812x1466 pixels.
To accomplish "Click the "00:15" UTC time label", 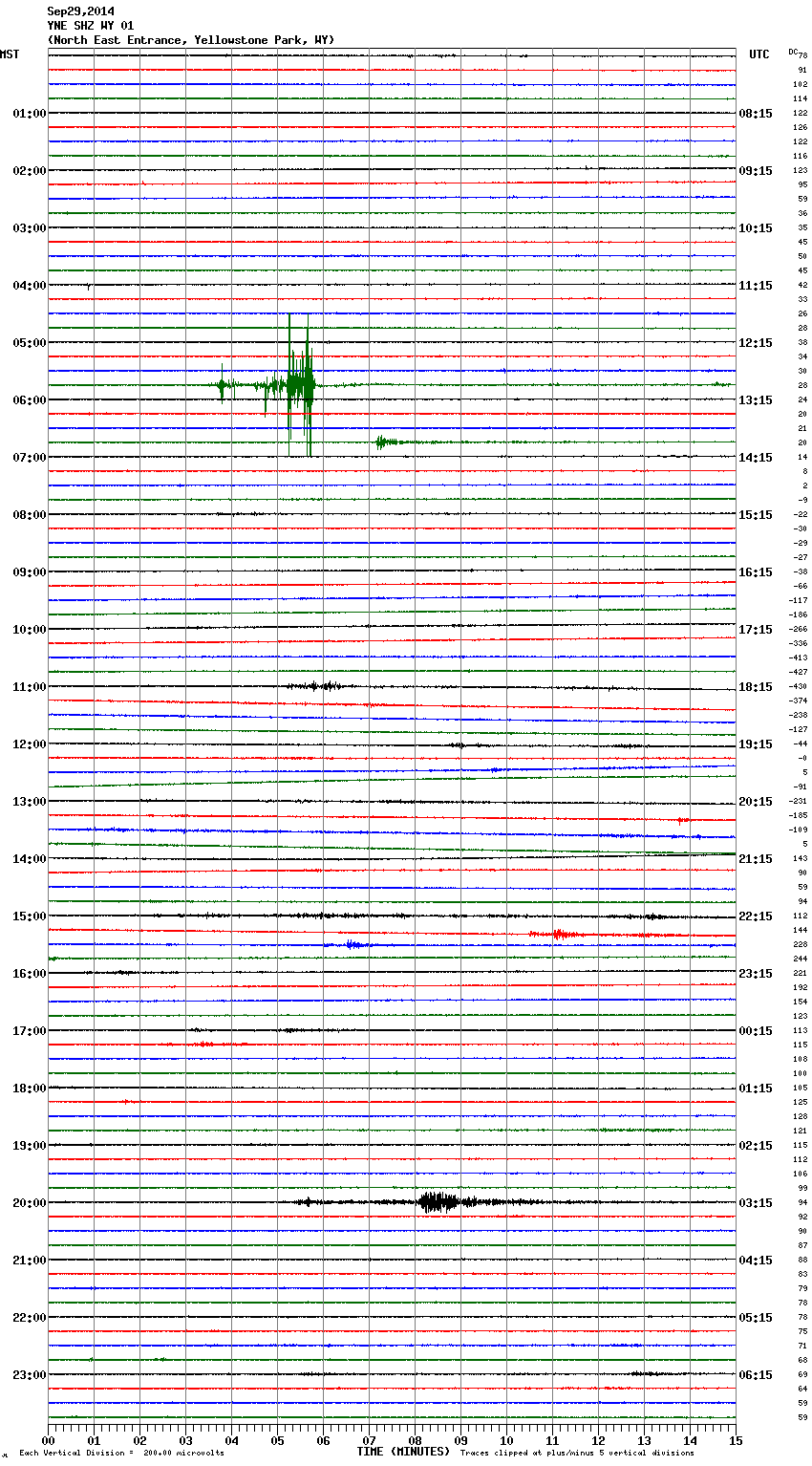I will tap(756, 1031).
